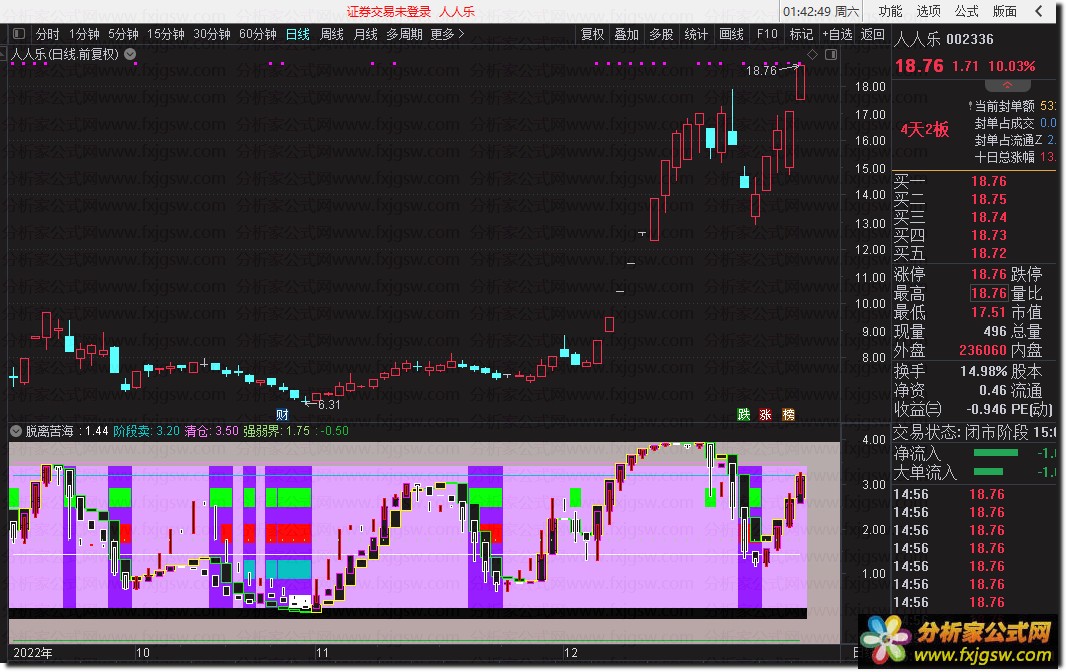Click the clock showing 01:42:49 周六
The image size is (1068, 672).
tap(821, 12)
